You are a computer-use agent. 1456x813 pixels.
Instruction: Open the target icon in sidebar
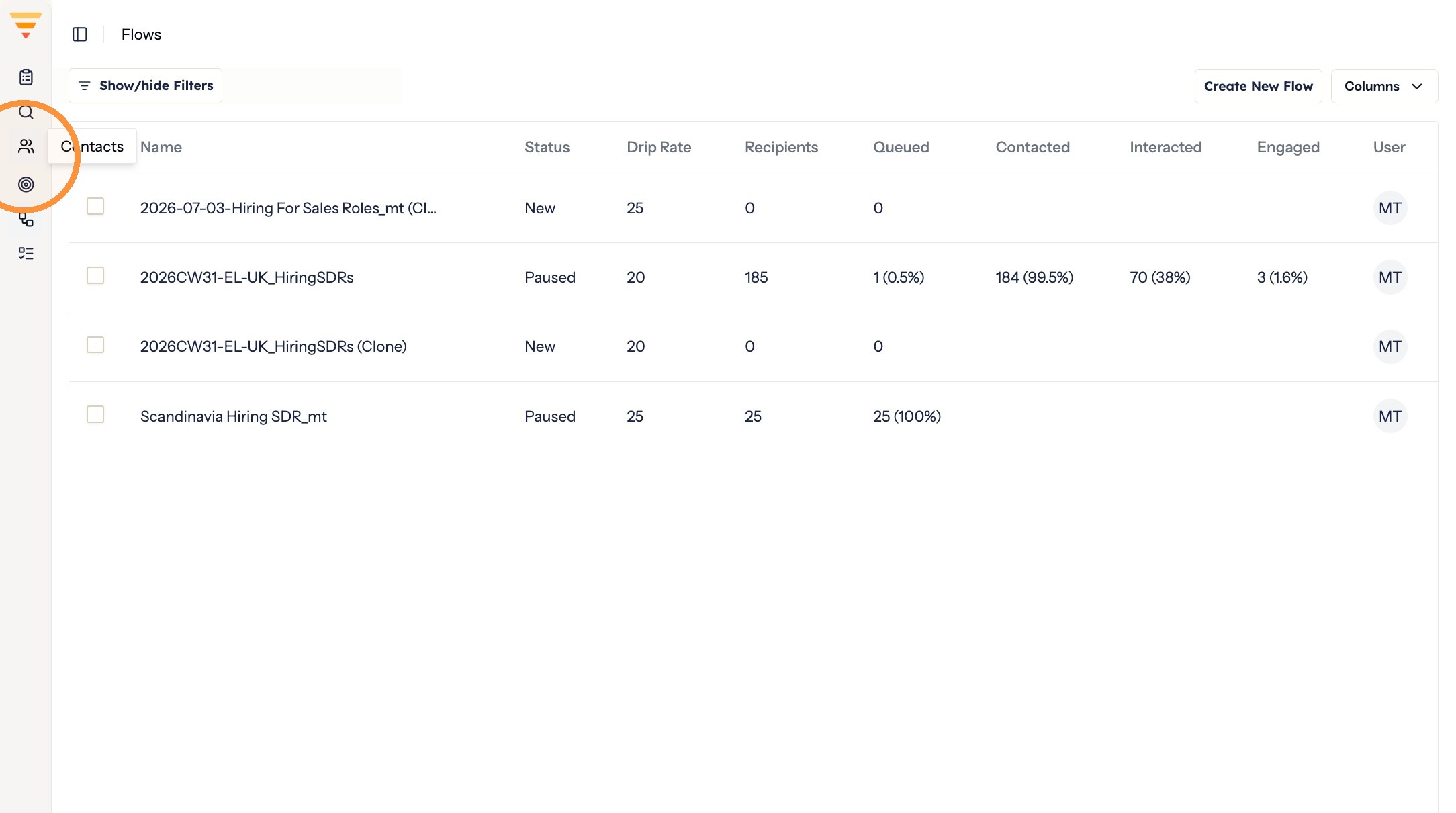click(x=26, y=184)
